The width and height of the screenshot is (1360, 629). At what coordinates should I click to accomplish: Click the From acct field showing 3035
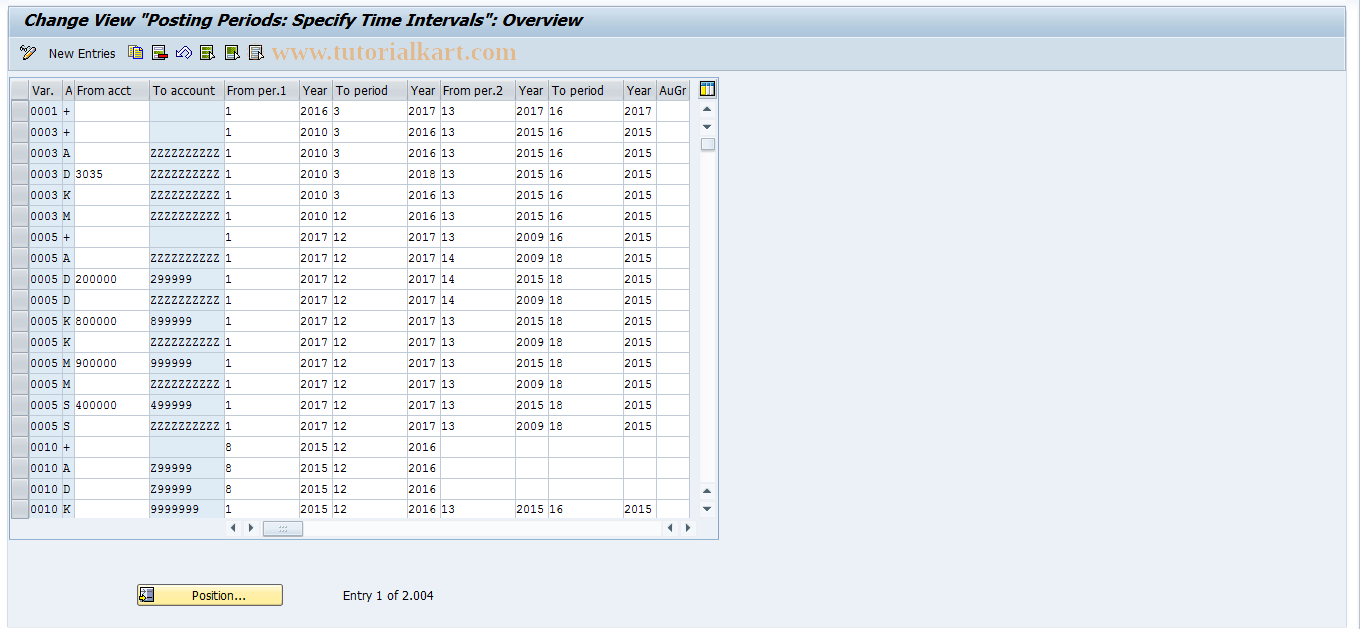tap(112, 174)
